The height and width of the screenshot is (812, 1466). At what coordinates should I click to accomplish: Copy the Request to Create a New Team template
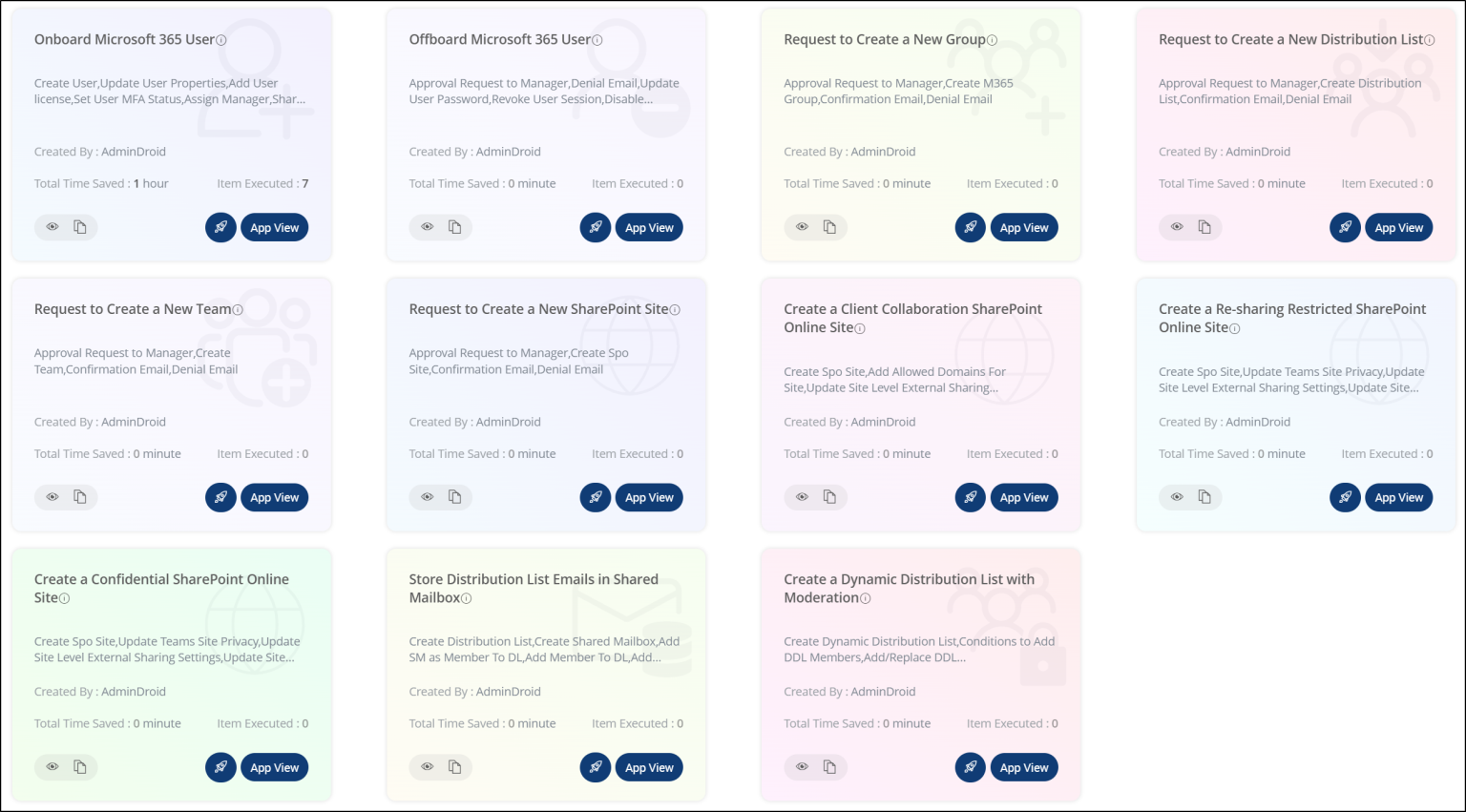tap(82, 497)
